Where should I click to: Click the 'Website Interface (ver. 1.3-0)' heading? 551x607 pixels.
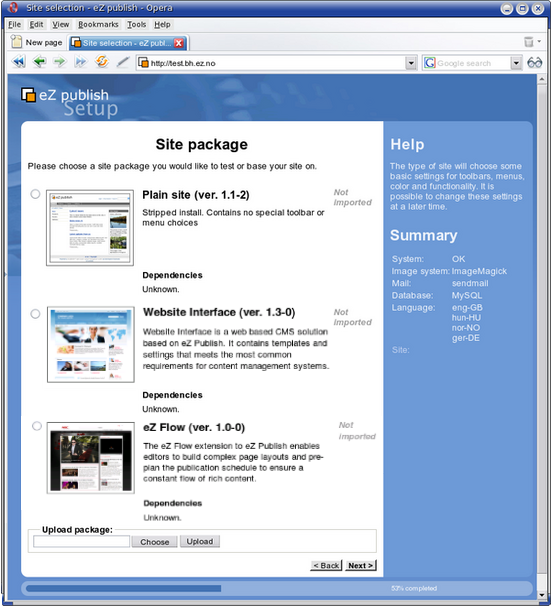219,312
